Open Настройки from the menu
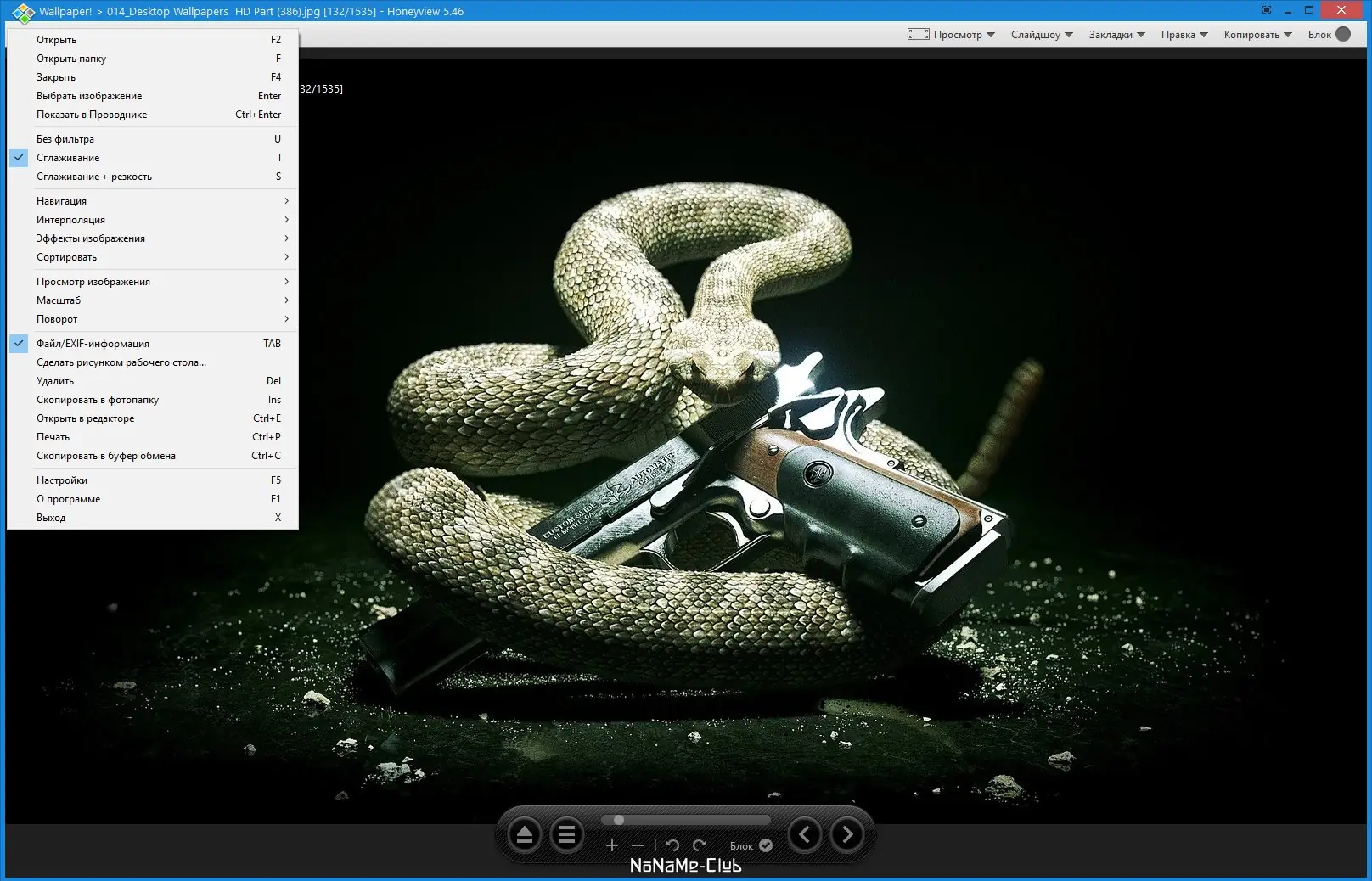 tap(153, 480)
